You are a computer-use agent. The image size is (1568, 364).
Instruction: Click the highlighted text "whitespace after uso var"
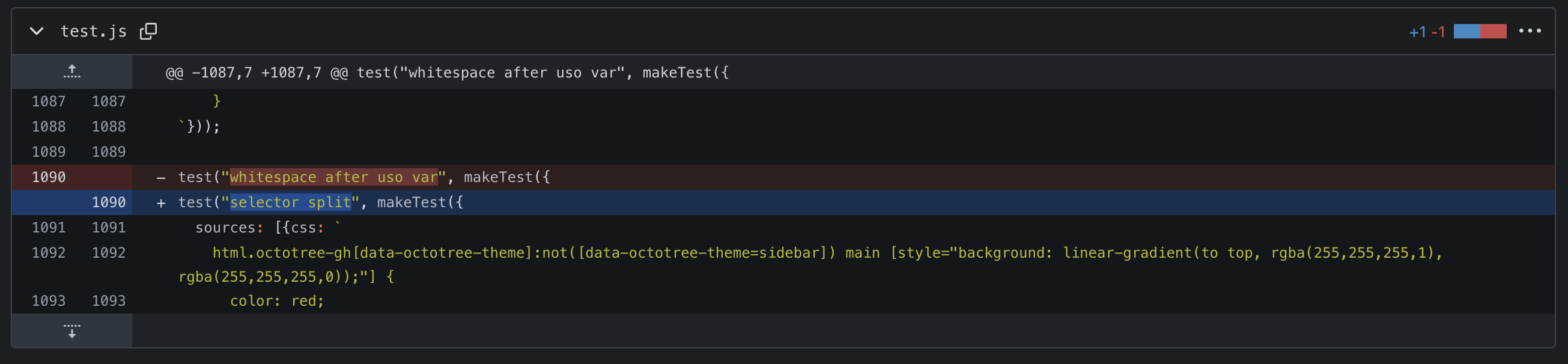click(333, 177)
